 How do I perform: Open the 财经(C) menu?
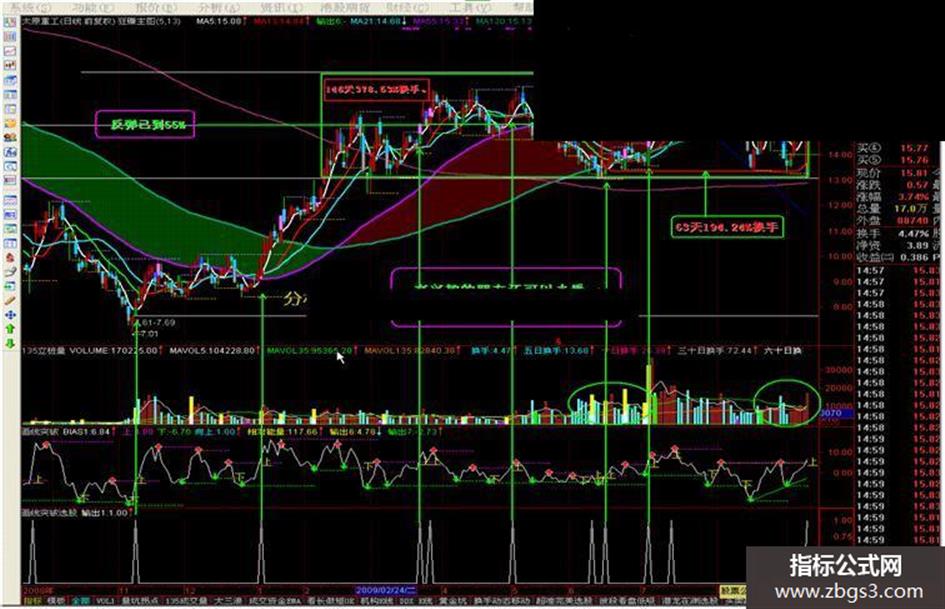coord(408,7)
